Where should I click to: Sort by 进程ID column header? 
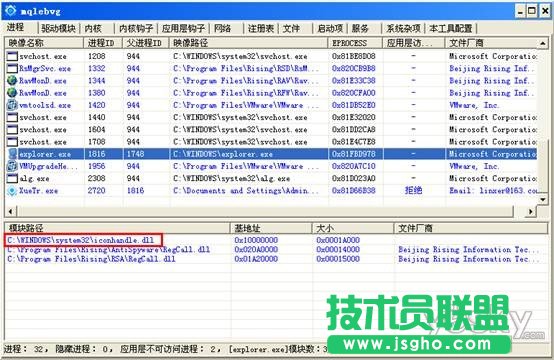point(103,43)
